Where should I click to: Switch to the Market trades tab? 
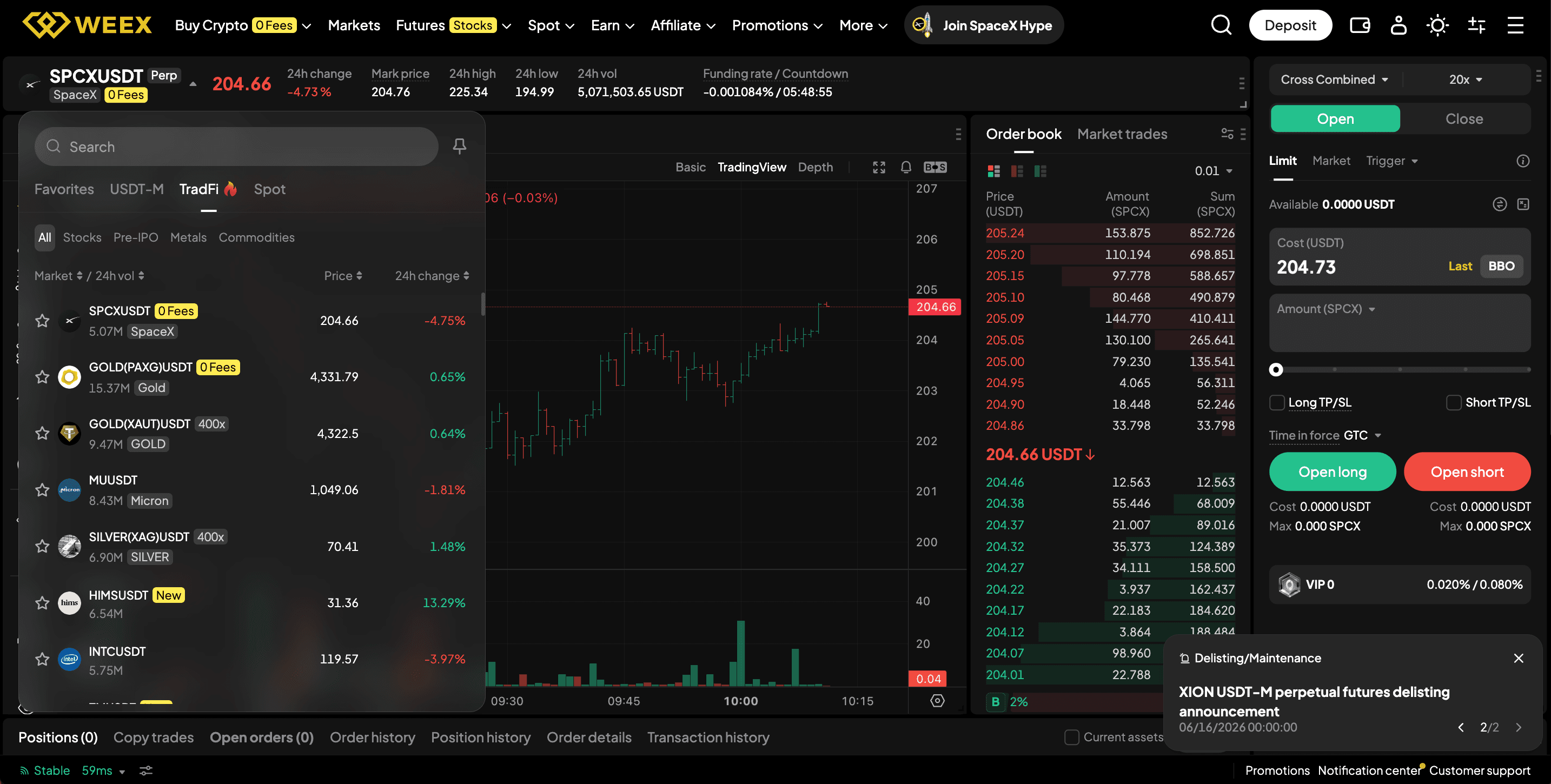click(1122, 134)
